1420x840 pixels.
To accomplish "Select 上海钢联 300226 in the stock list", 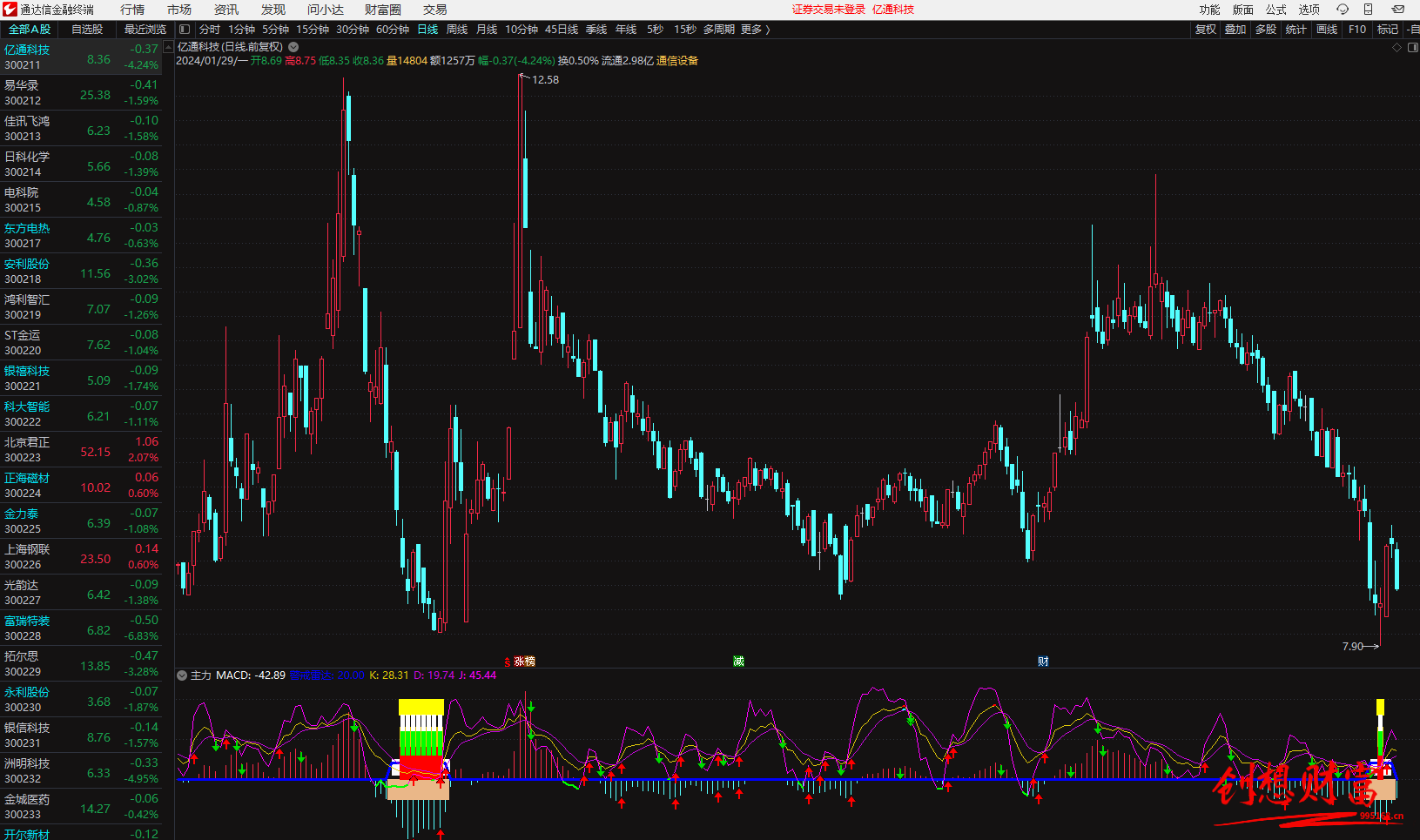I will pyautogui.click(x=81, y=557).
